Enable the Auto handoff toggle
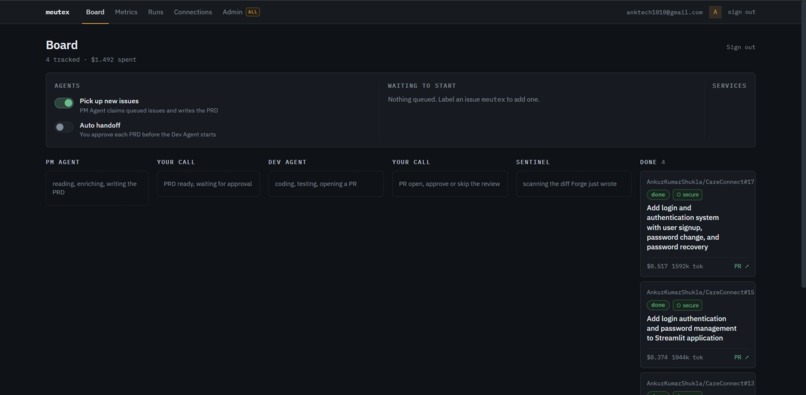Viewport: 806px width, 395px height. (64, 127)
